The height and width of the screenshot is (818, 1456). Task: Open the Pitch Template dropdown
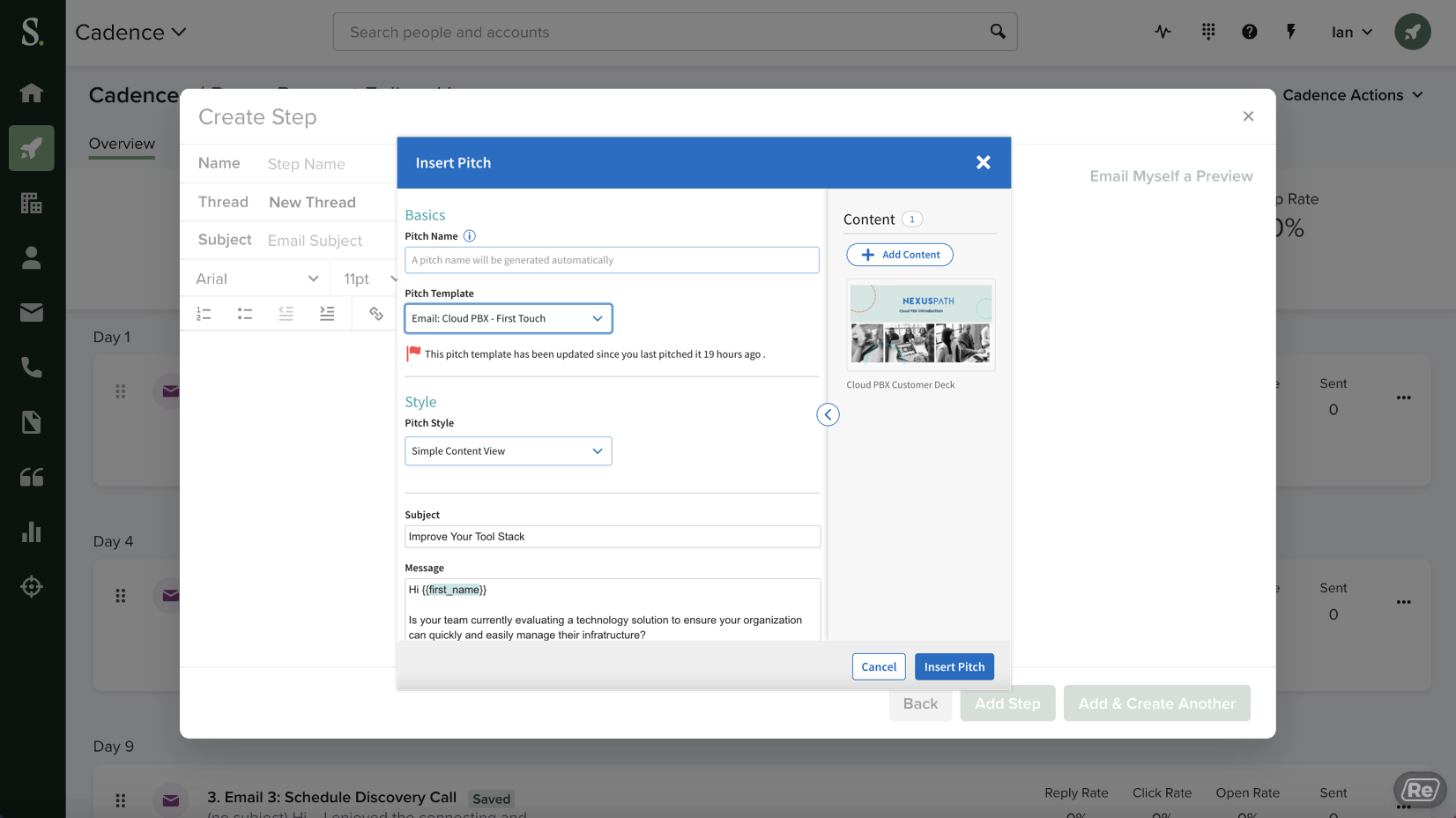click(508, 318)
